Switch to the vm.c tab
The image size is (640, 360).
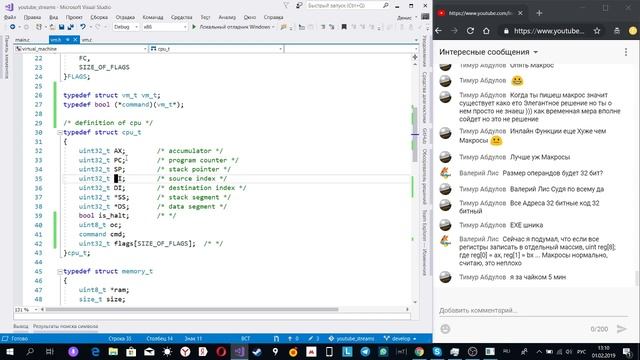[87, 40]
